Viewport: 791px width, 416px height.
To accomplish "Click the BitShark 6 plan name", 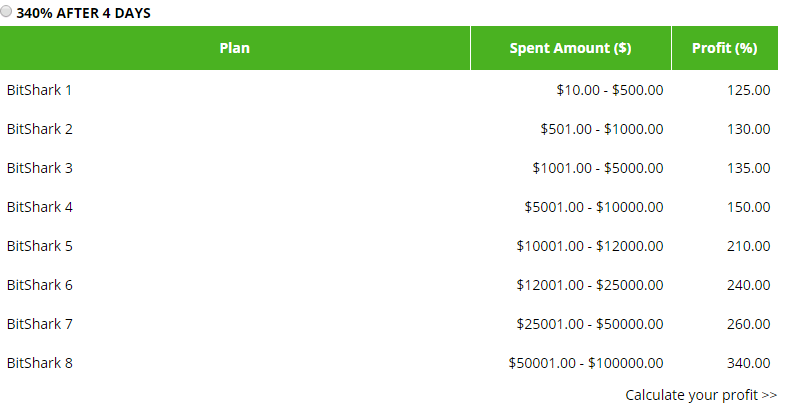I will [x=40, y=285].
